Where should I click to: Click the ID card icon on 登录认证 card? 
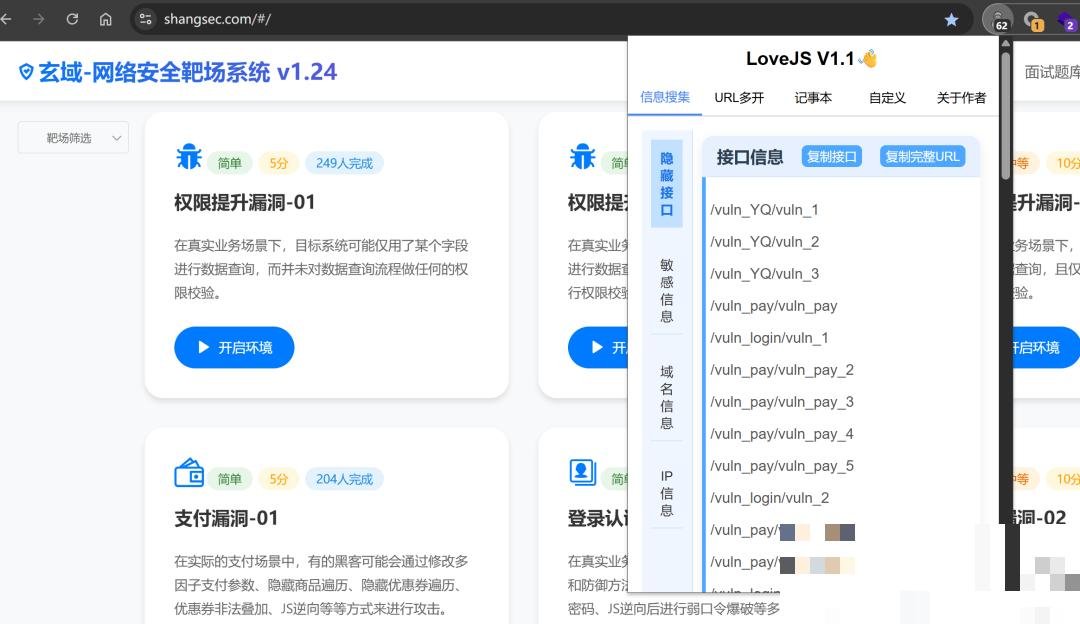click(583, 472)
